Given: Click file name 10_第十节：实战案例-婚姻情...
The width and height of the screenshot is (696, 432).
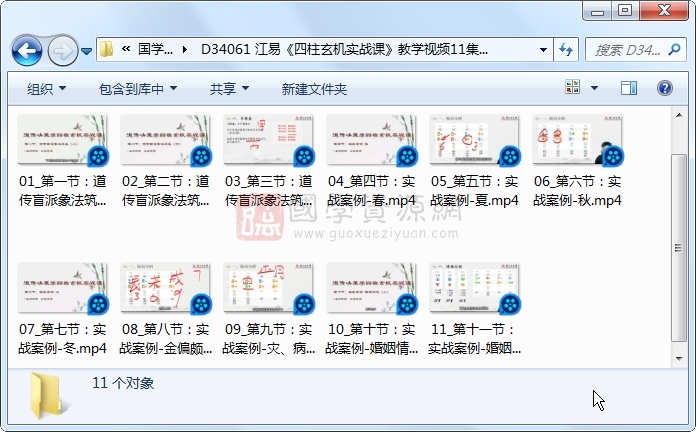Looking at the screenshot, I should coord(372,338).
